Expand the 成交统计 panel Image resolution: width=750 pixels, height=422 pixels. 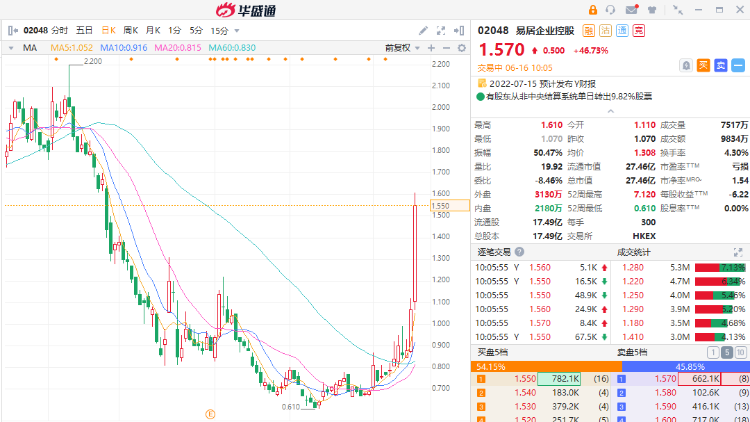[738, 252]
